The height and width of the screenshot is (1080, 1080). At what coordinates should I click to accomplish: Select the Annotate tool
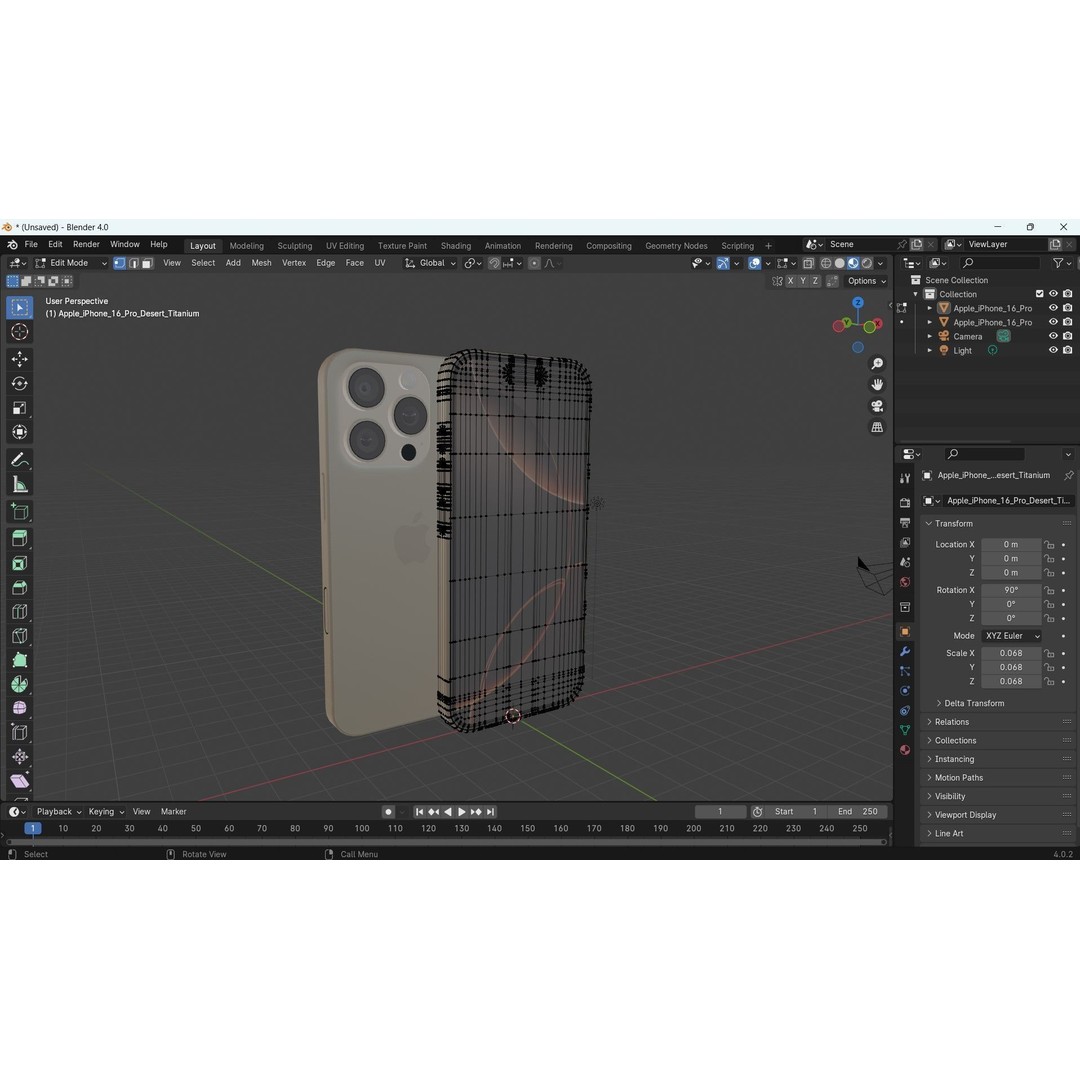[x=19, y=459]
